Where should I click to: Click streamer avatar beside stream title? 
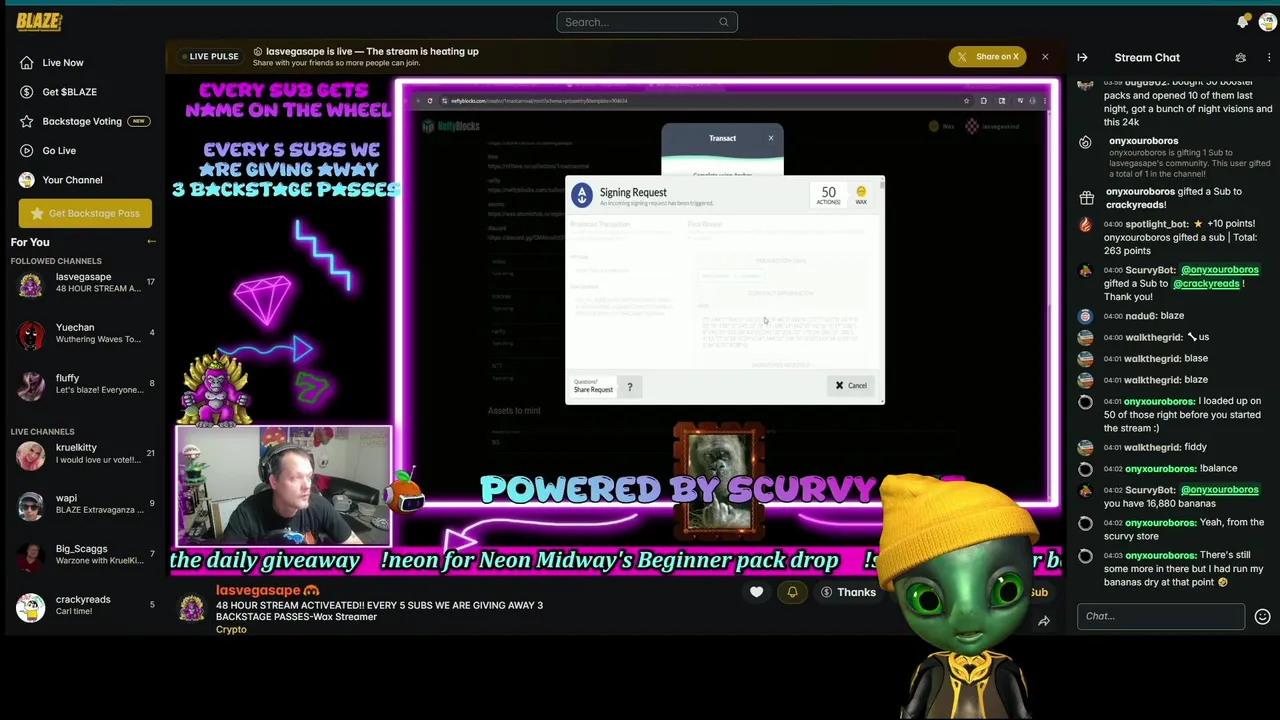point(192,607)
